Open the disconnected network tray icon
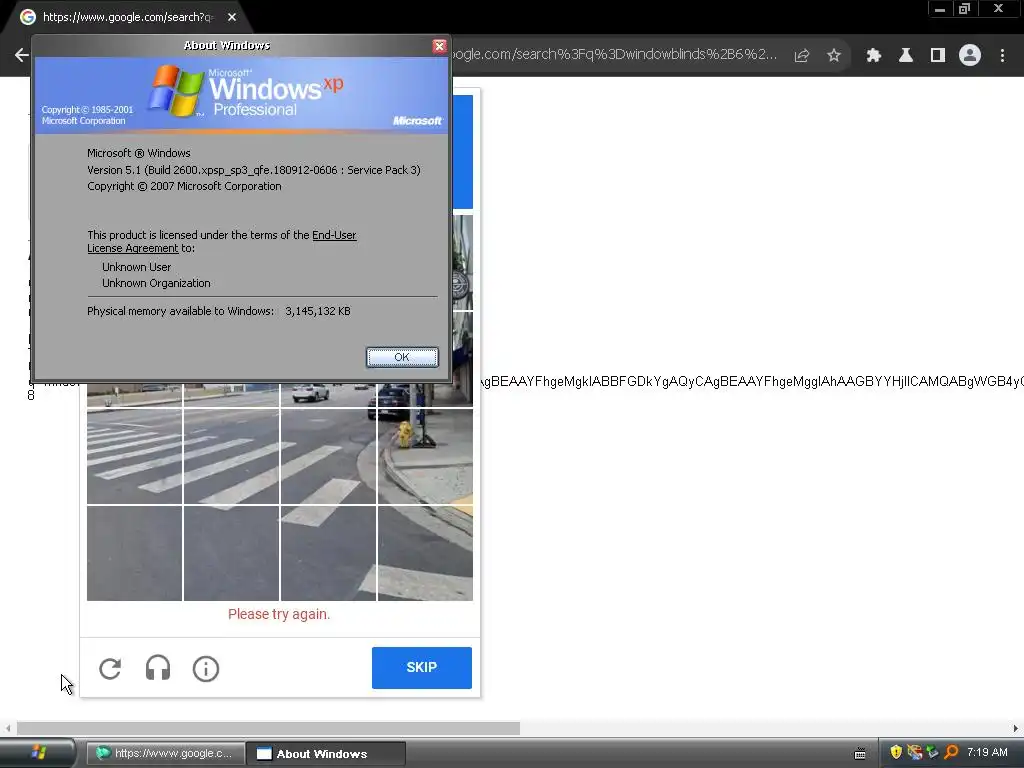The image size is (1024, 768). click(x=914, y=752)
